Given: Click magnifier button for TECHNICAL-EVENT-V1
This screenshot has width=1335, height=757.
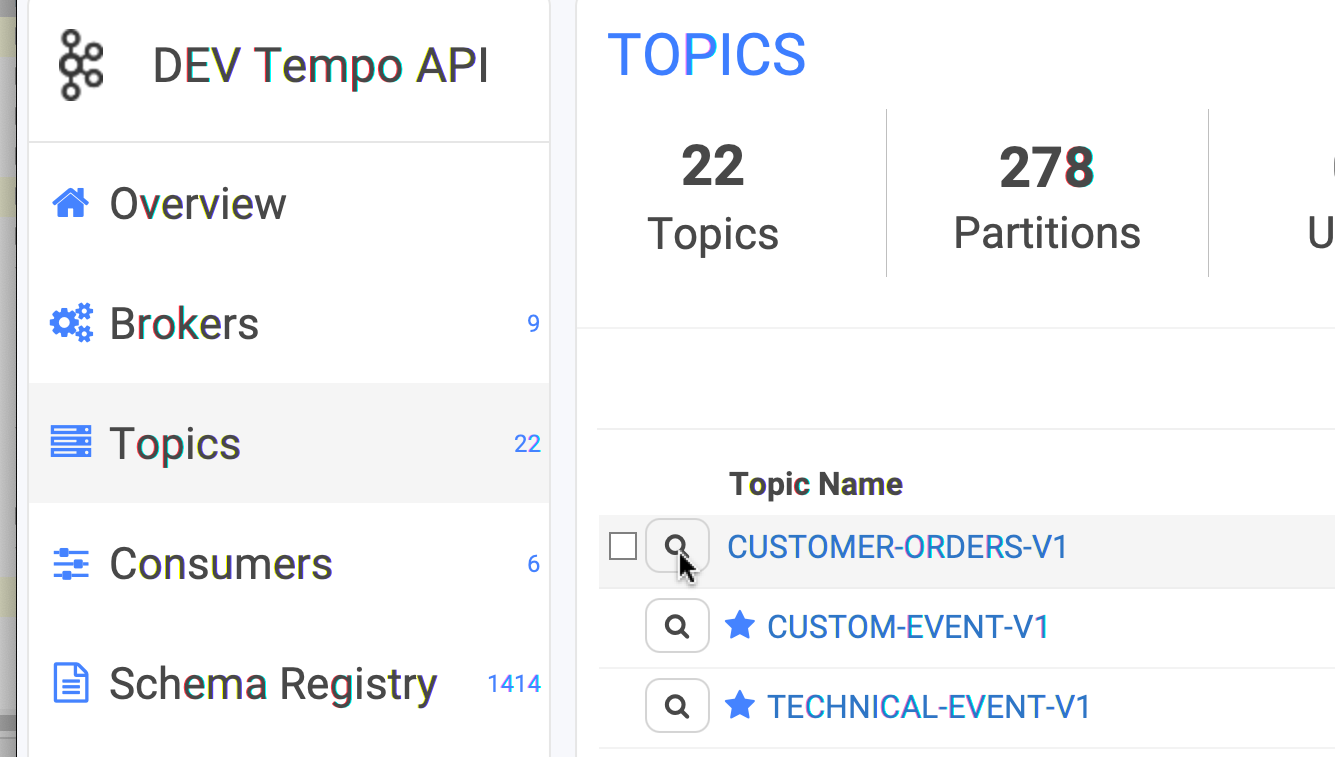Looking at the screenshot, I should pos(677,706).
